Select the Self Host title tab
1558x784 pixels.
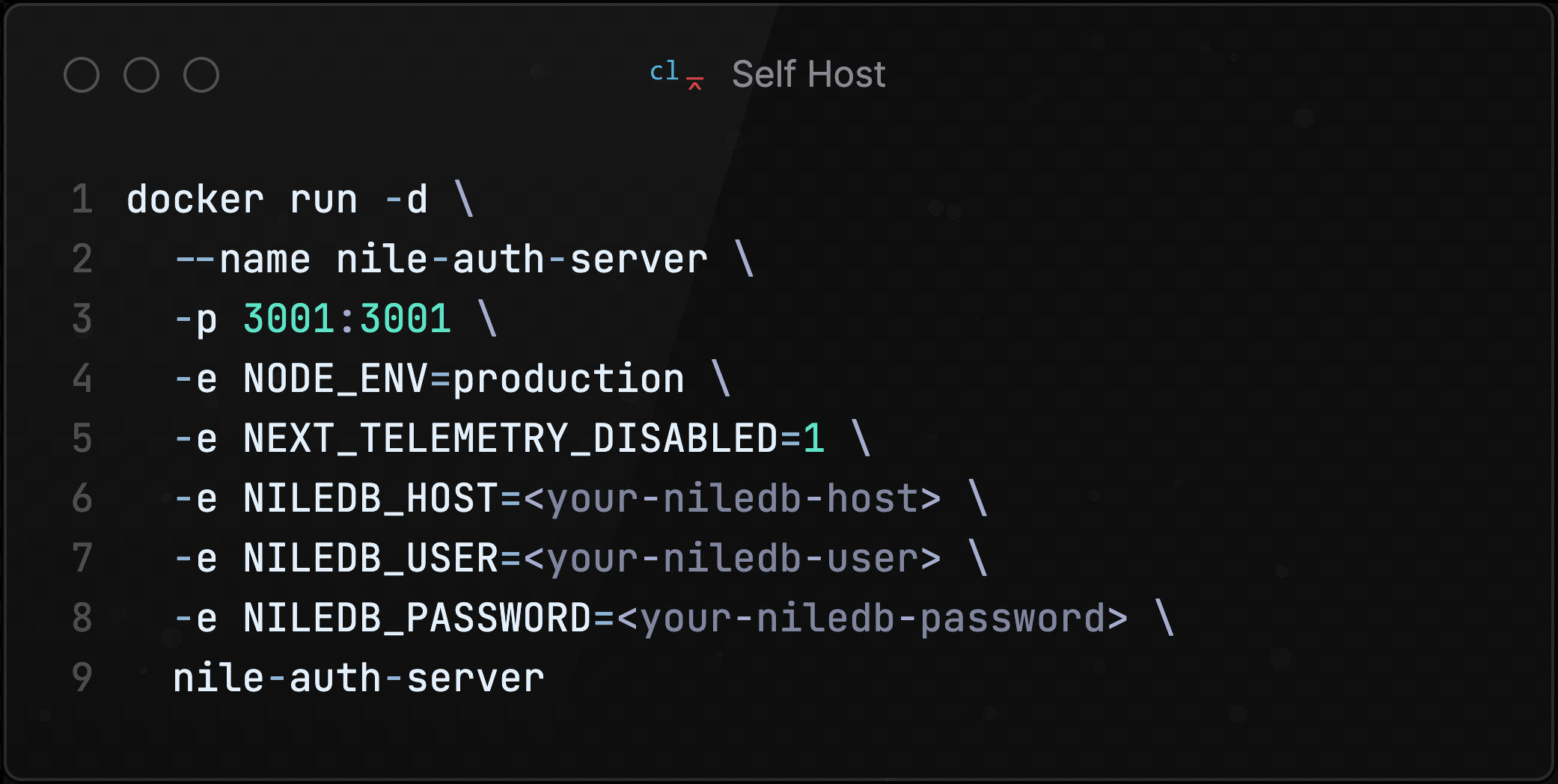(808, 74)
